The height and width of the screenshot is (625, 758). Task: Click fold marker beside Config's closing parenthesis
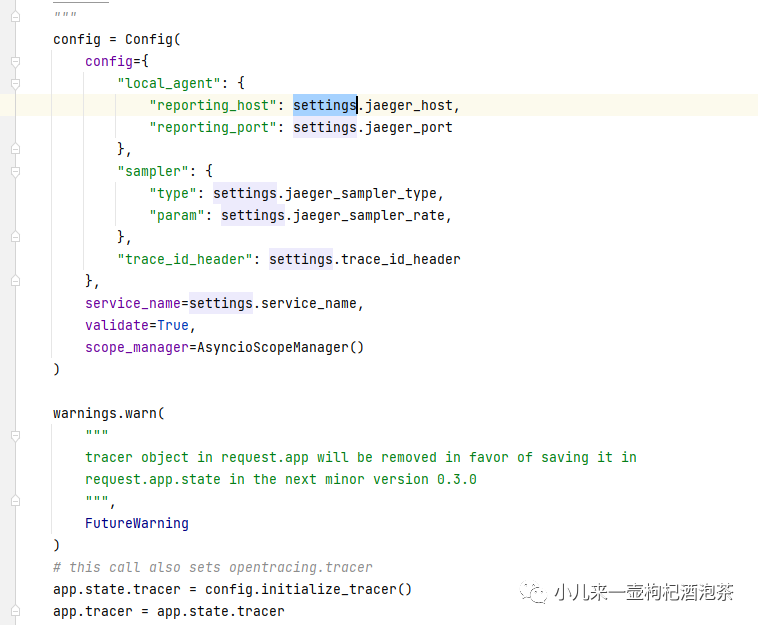[x=15, y=369]
